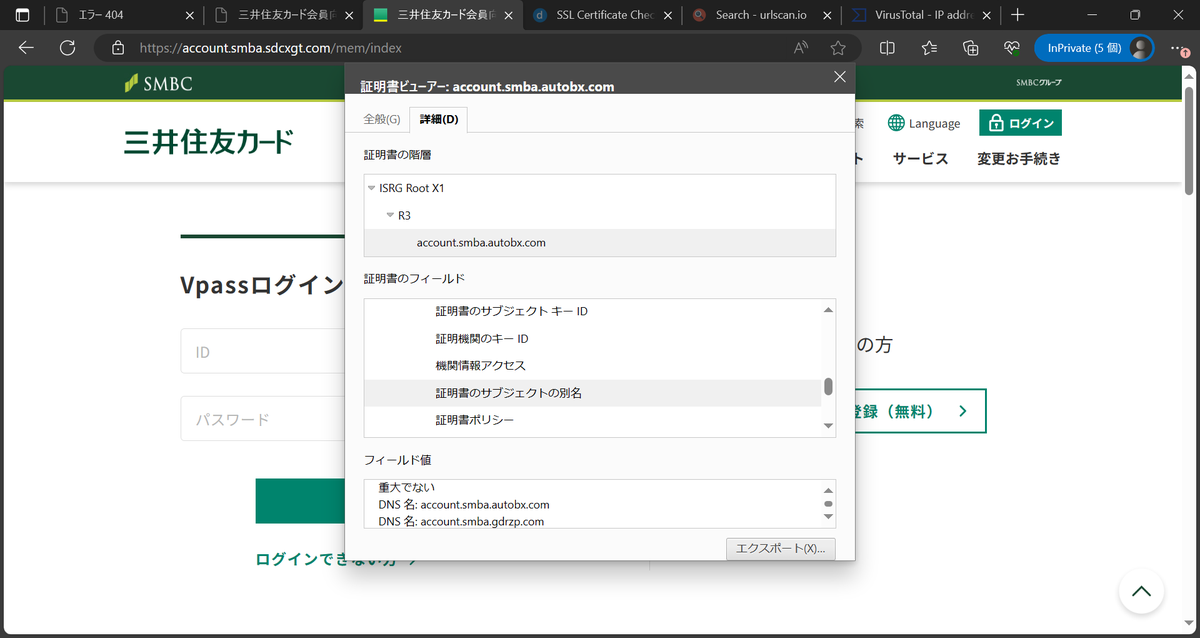Collapse the ISRG Root X1 tree node

point(372,188)
